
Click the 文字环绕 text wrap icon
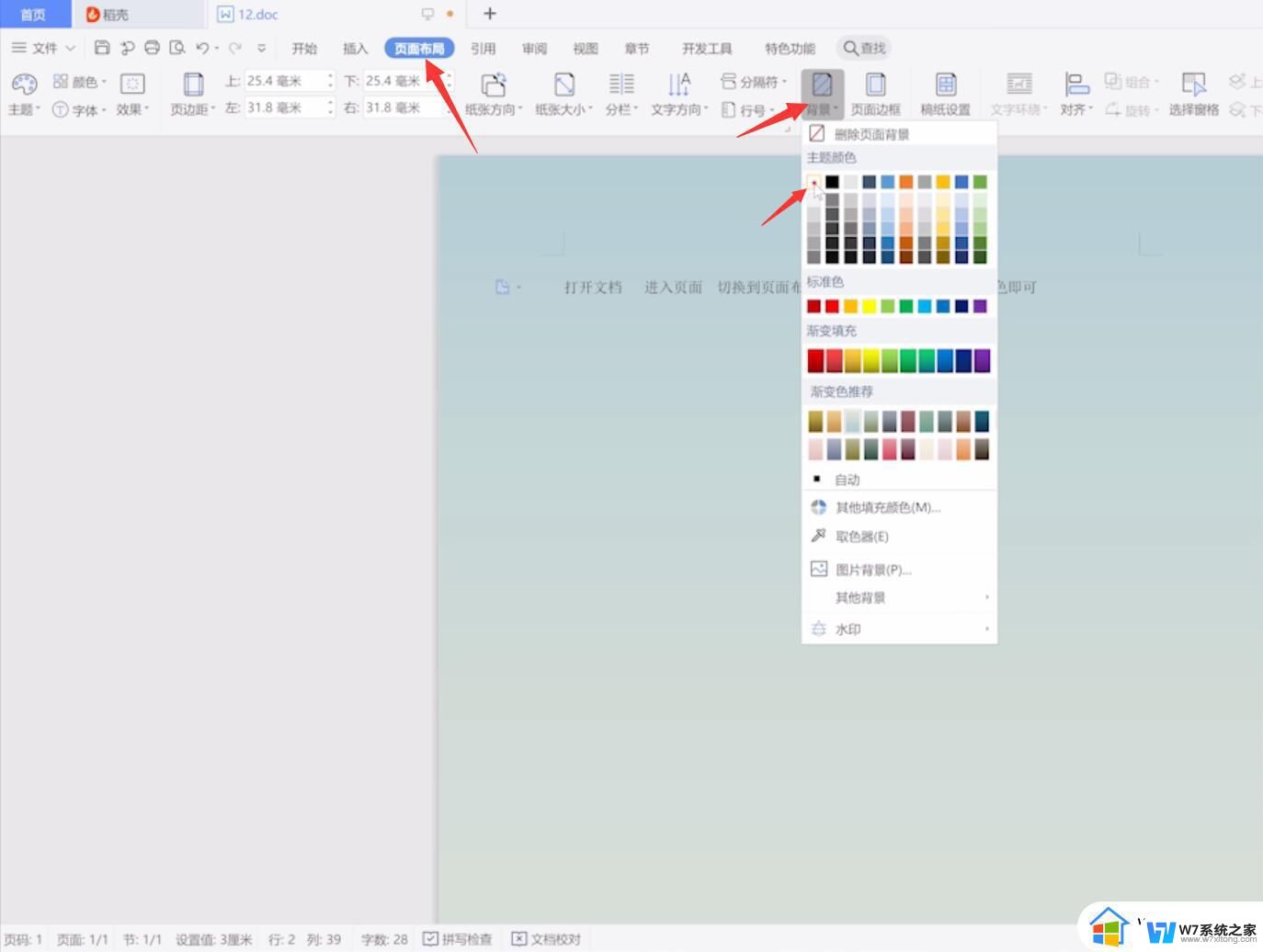pyautogui.click(x=1019, y=85)
